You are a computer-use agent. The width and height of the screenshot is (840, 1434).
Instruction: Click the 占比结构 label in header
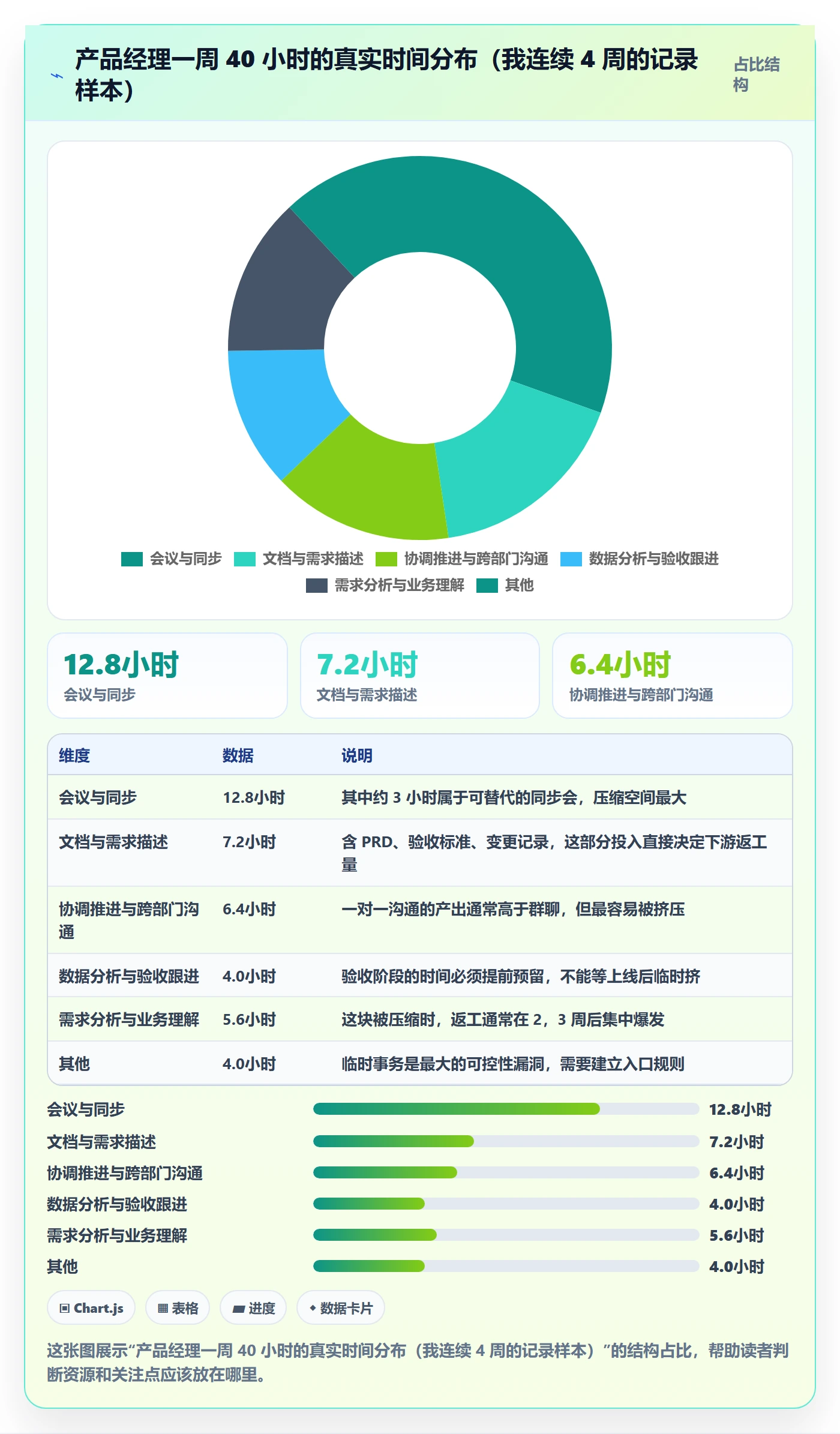[x=757, y=74]
